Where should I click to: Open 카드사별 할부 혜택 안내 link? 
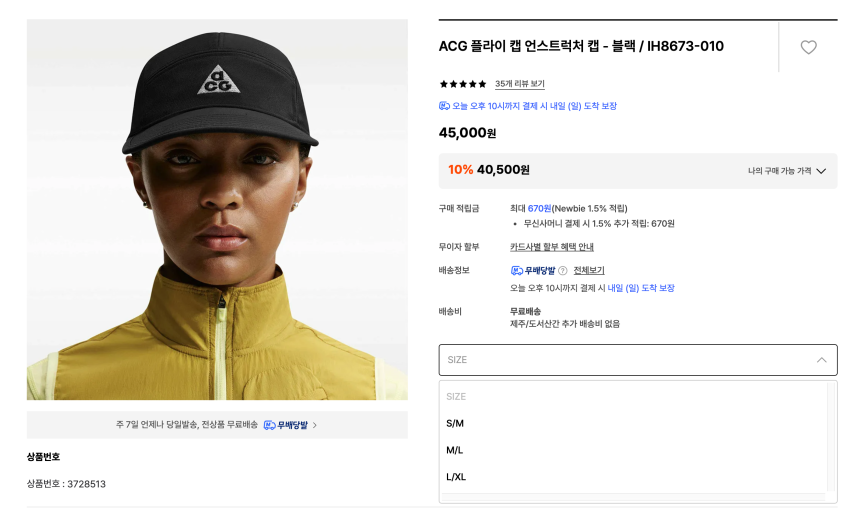(x=551, y=247)
